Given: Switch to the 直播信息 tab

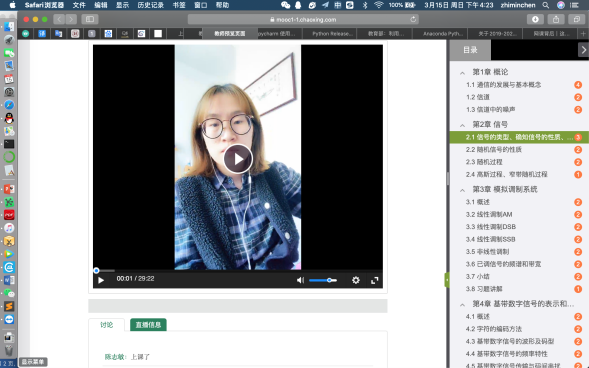Looking at the screenshot, I should 148,325.
